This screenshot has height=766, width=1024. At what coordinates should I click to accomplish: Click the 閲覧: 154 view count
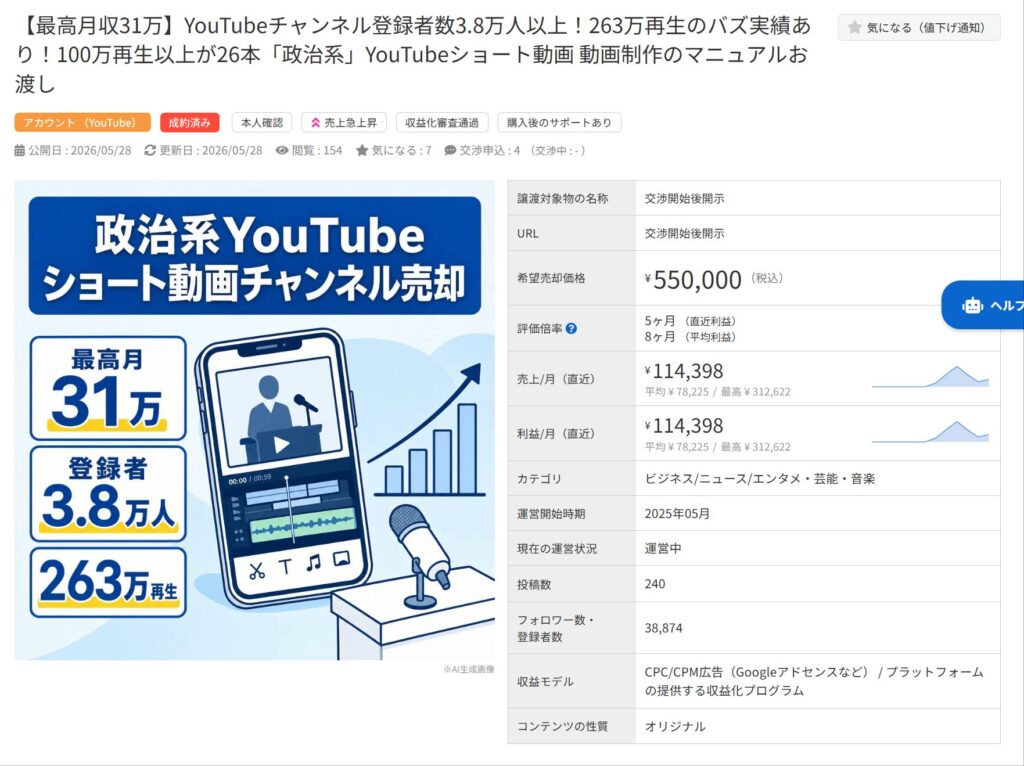[x=317, y=150]
